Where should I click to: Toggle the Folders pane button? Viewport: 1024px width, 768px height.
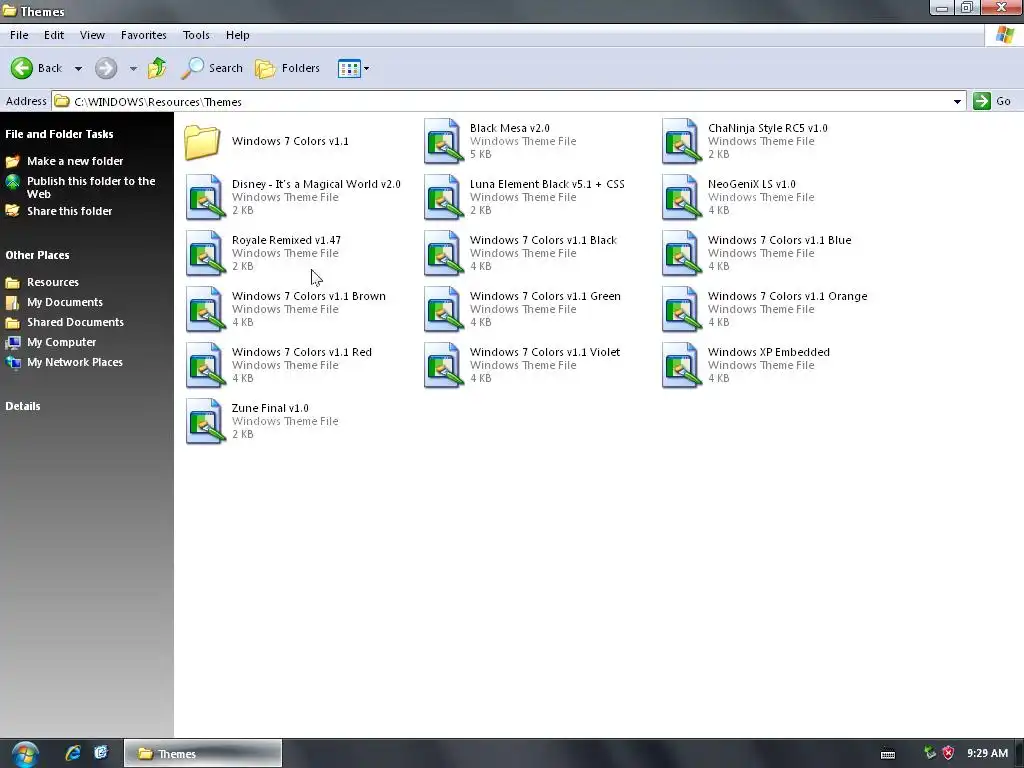pos(287,68)
